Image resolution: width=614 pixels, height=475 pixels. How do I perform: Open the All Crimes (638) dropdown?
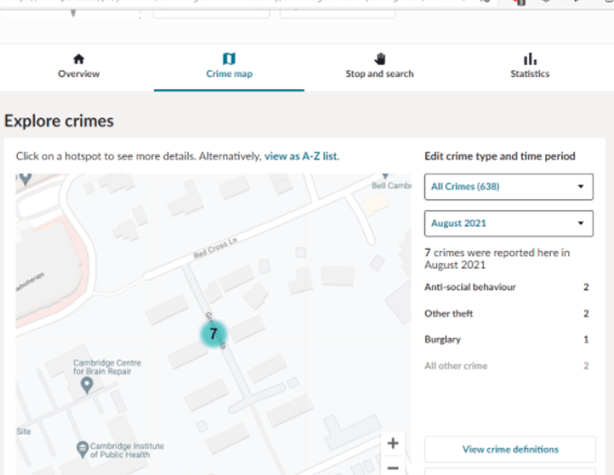click(x=509, y=187)
